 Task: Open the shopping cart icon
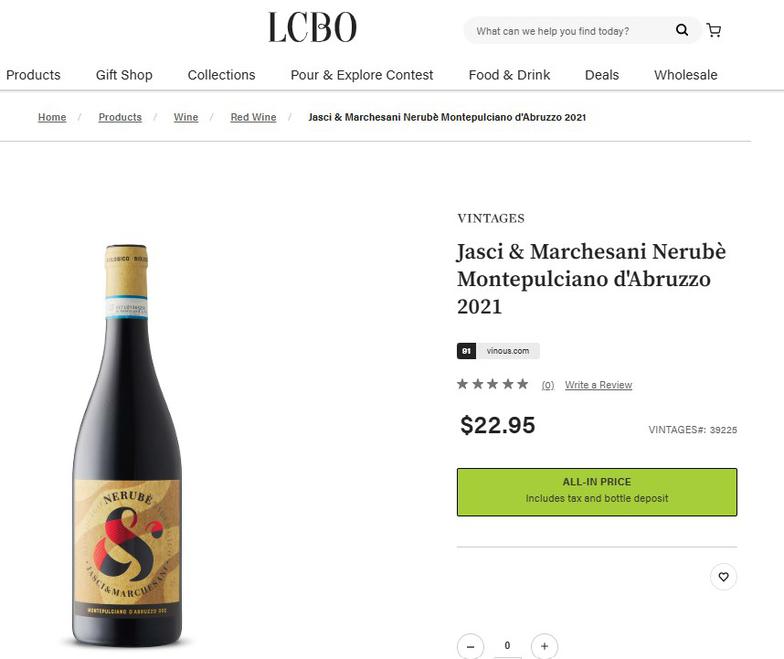pyautogui.click(x=714, y=30)
